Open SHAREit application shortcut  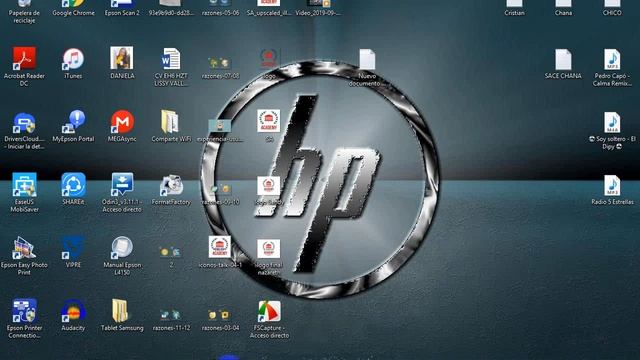click(73, 184)
